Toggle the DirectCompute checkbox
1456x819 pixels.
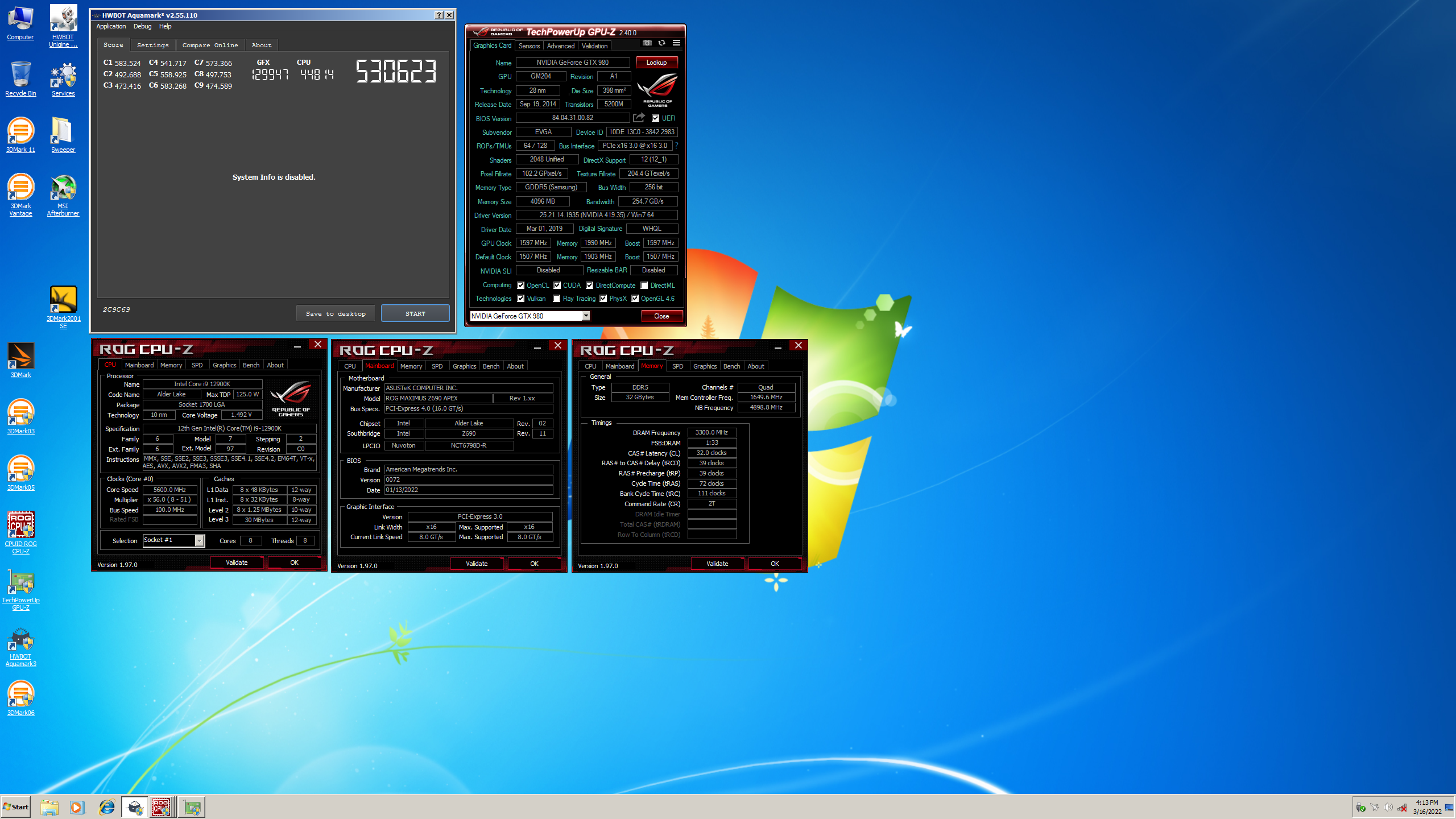(590, 286)
